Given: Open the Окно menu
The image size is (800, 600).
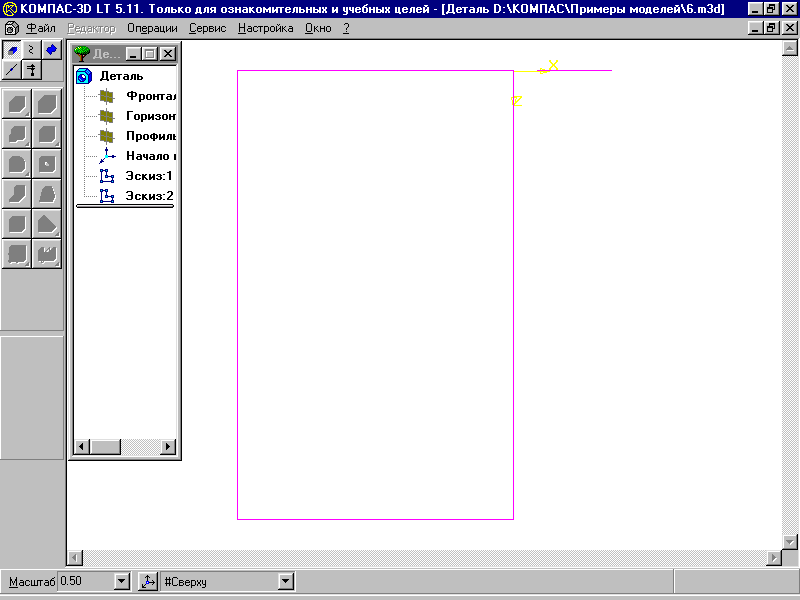Looking at the screenshot, I should 318,28.
